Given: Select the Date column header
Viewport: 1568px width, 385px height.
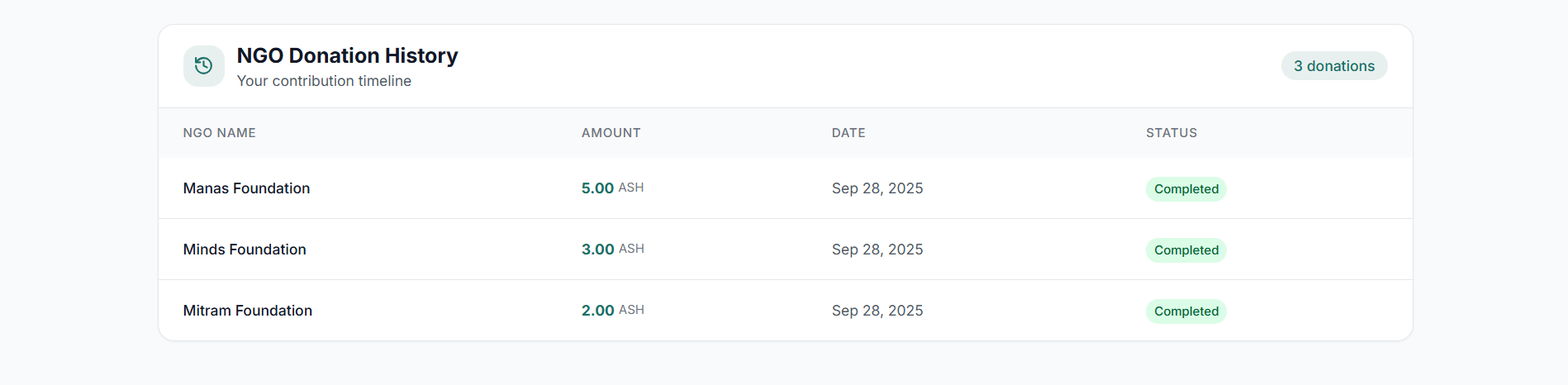Looking at the screenshot, I should tap(848, 133).
